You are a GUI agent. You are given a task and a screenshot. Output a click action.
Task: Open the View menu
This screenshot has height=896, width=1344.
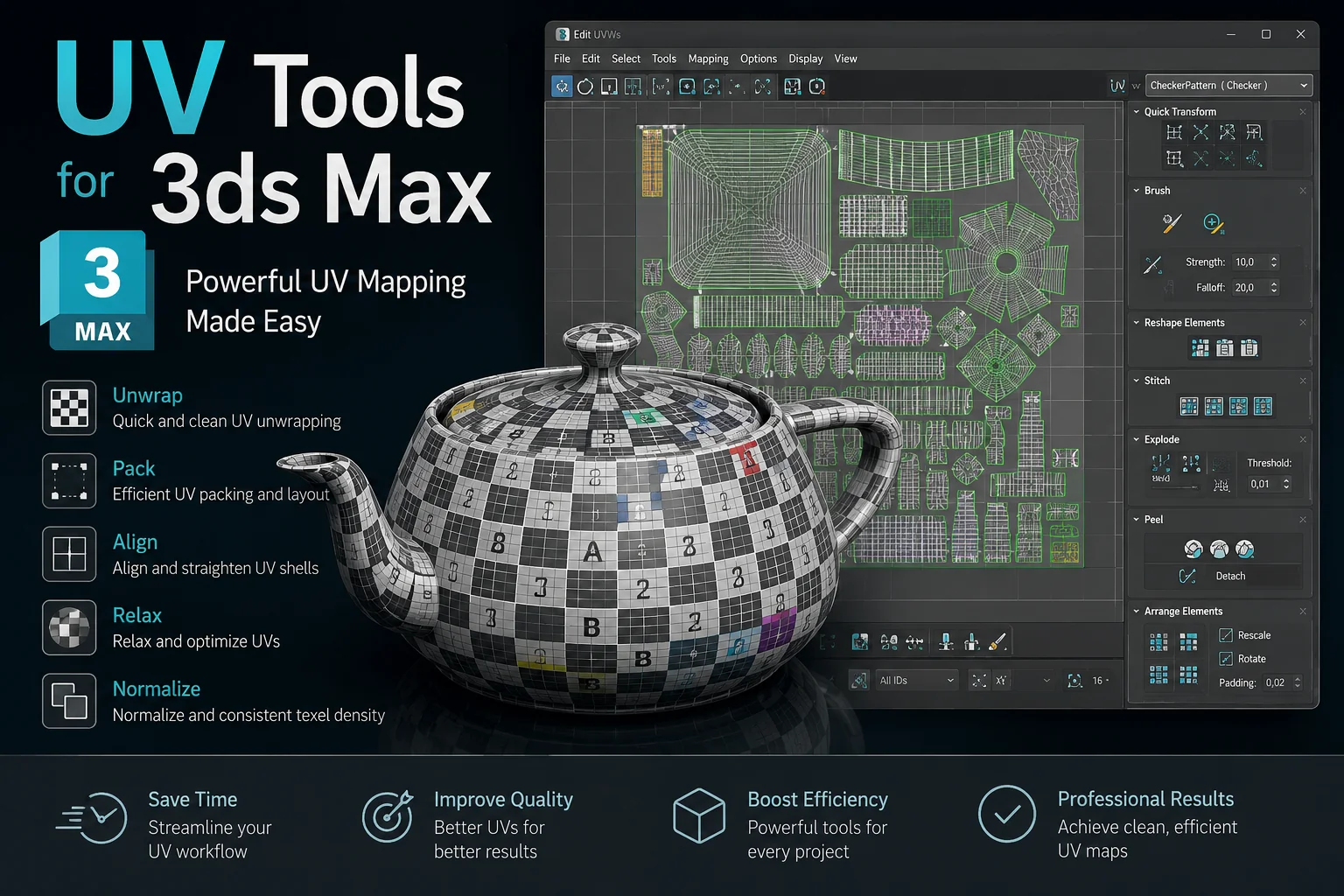845,59
